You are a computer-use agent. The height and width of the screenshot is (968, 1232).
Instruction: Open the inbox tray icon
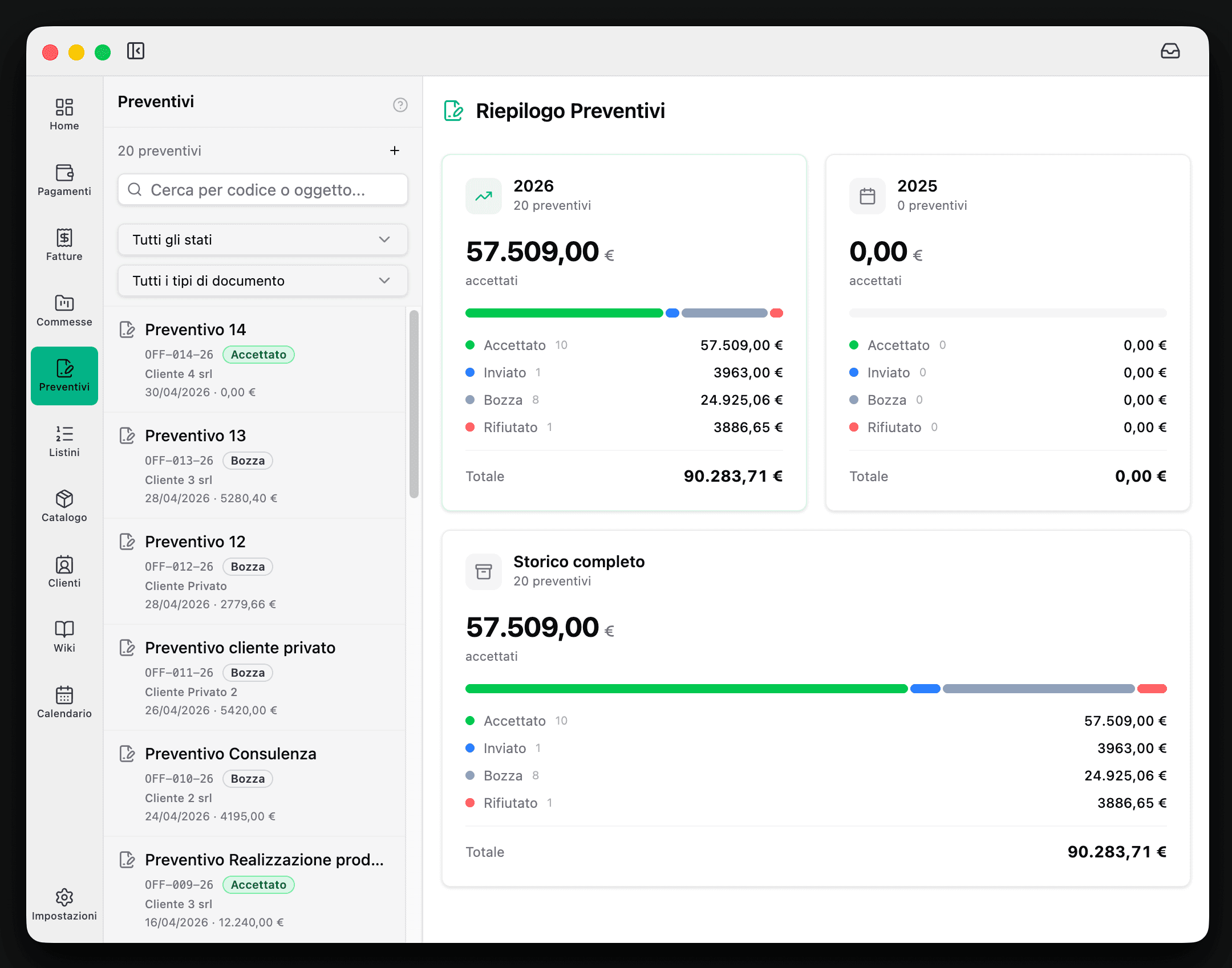1170,51
